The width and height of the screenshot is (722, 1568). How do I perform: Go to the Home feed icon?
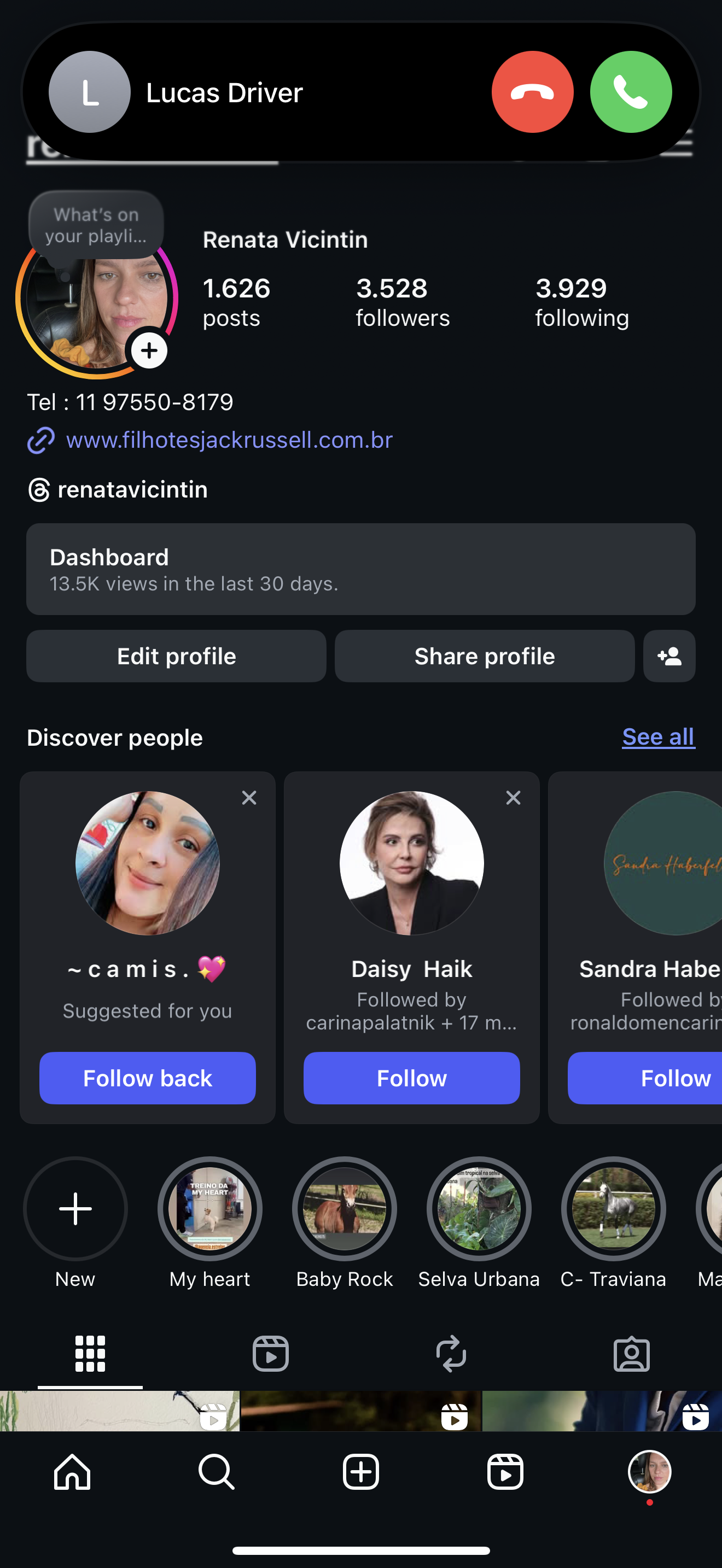pyautogui.click(x=72, y=1472)
